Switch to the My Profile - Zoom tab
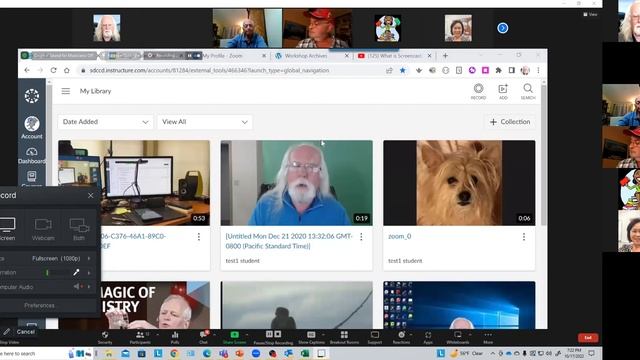 click(x=229, y=56)
